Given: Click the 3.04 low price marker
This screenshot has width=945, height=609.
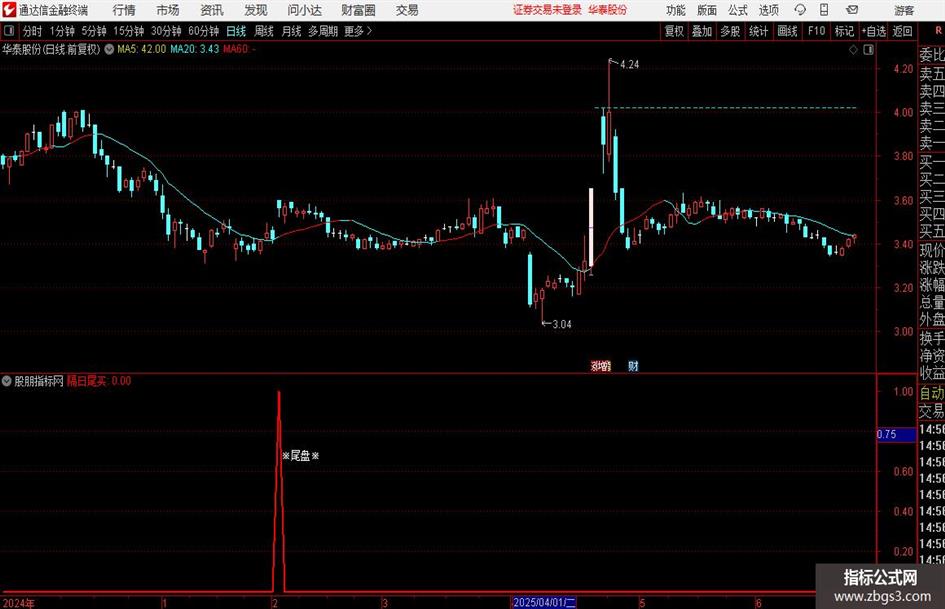Looking at the screenshot, I should tap(562, 324).
